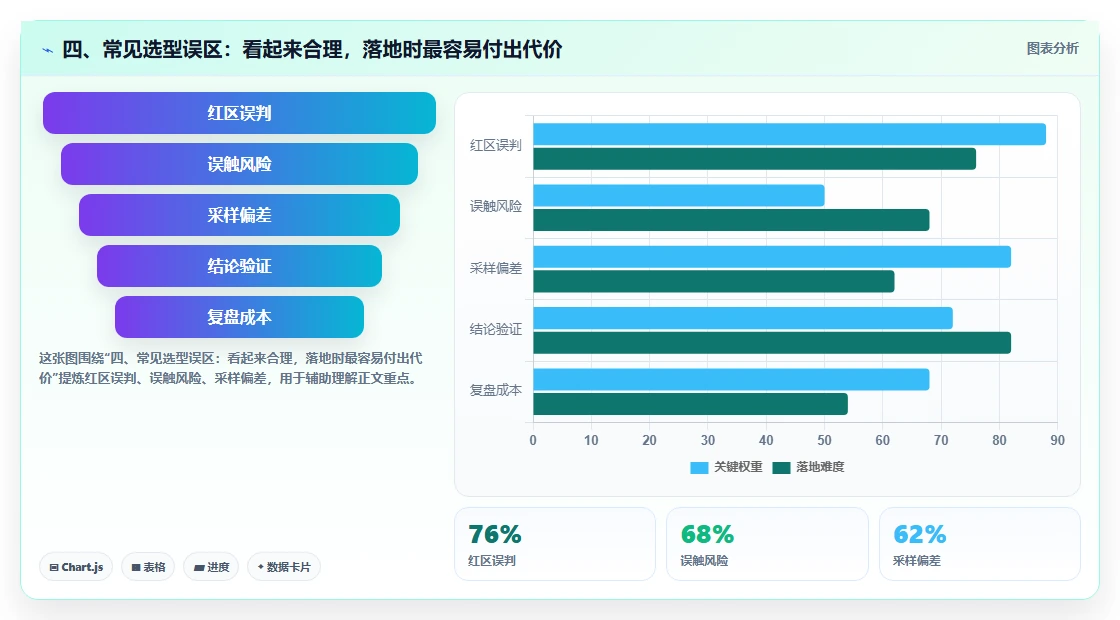Select the 复盘成本 funnel bar
1120x620 pixels.
pos(239,317)
